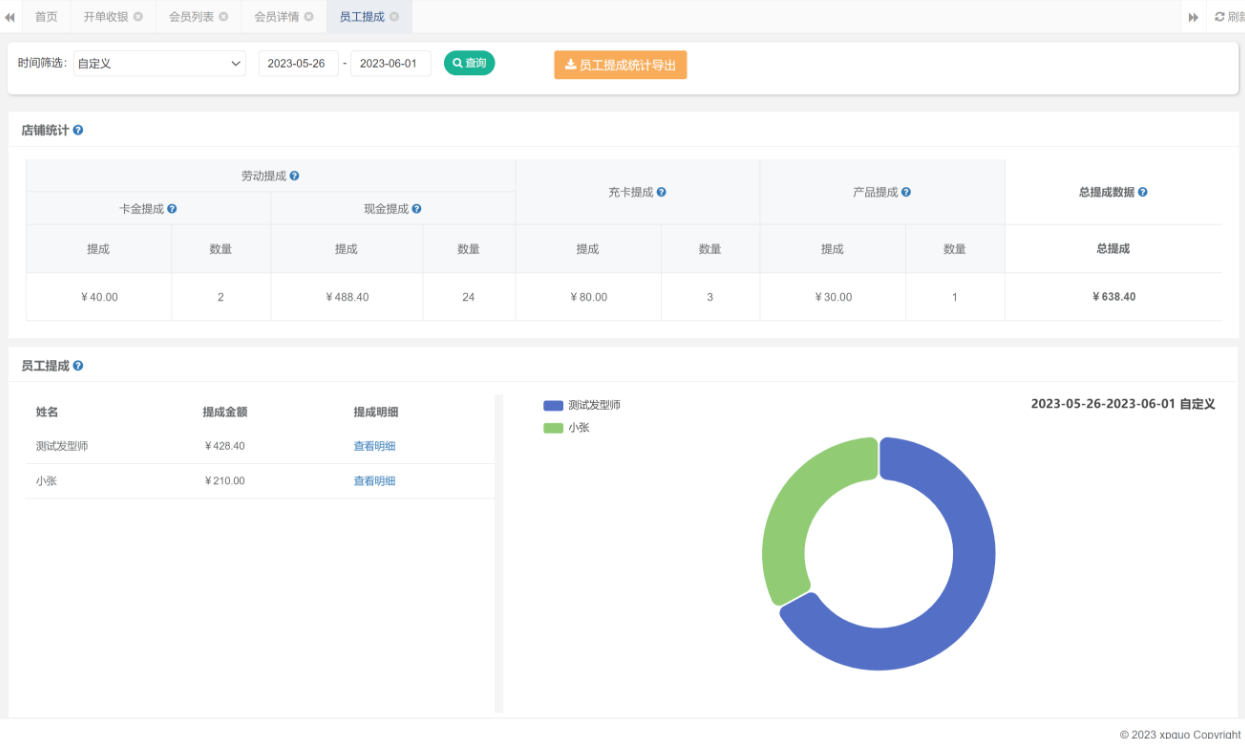Click 卡金提成 amount ¥40.00

99,297
